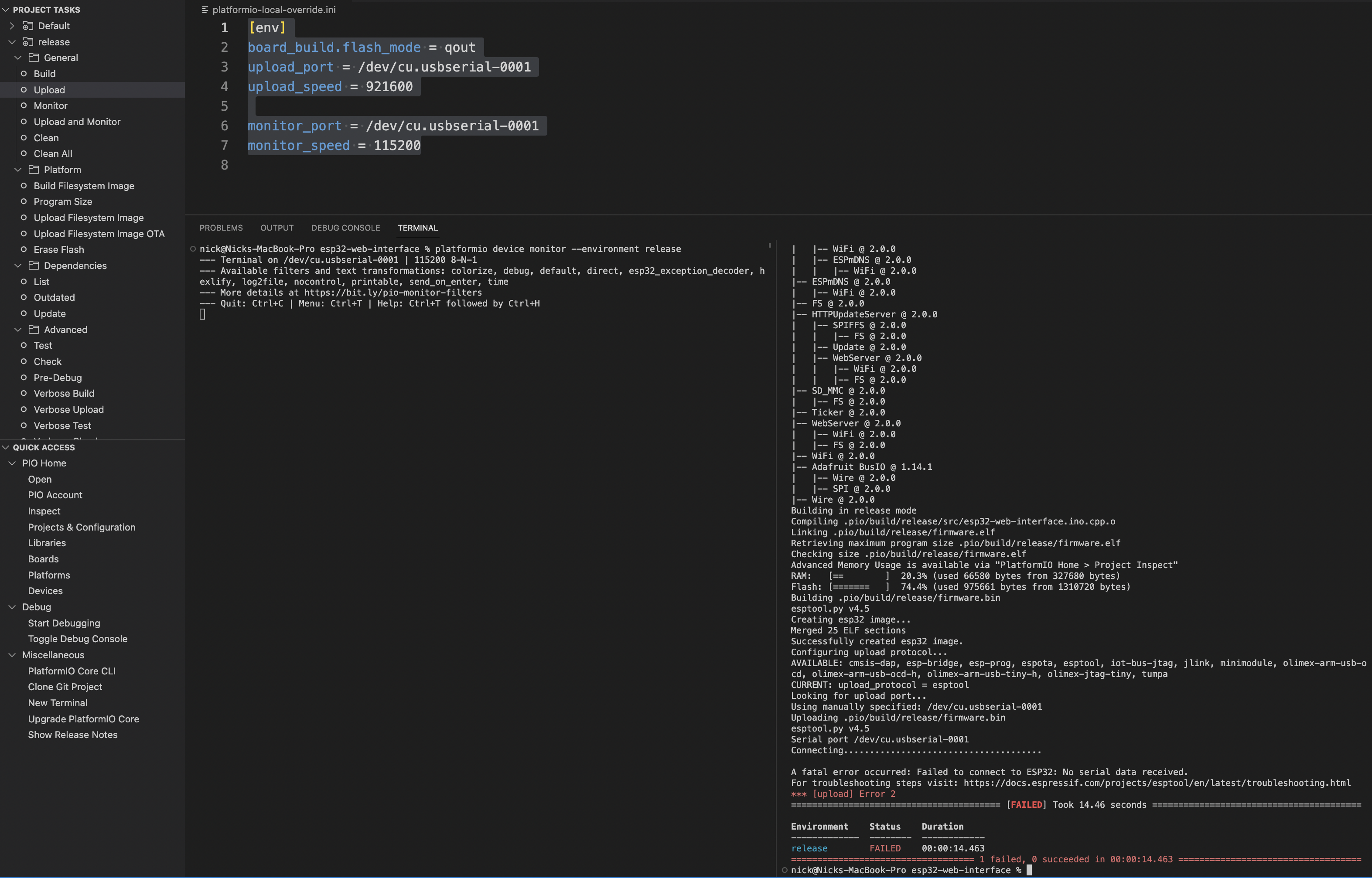Click the release environment folder icon
This screenshot has width=1372, height=878.
(27, 41)
